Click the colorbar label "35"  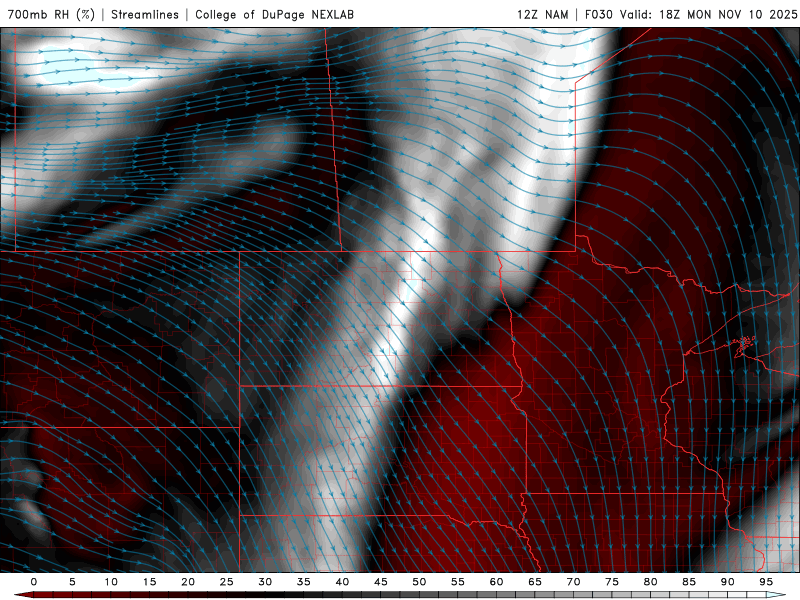303,582
